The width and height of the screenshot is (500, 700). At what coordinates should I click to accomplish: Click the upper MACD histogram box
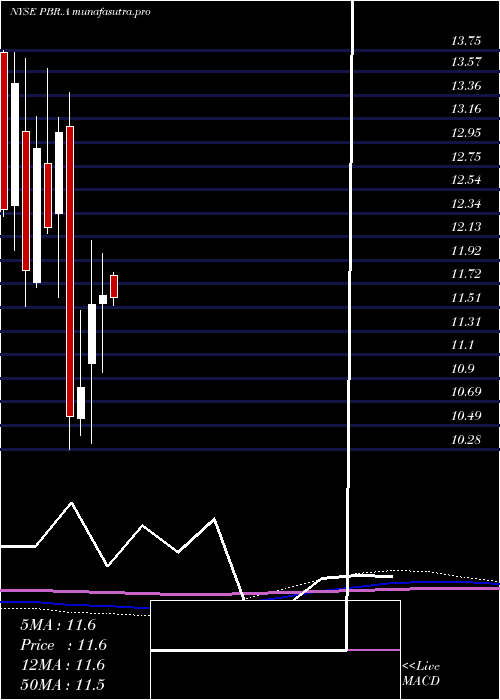[x=275, y=625]
